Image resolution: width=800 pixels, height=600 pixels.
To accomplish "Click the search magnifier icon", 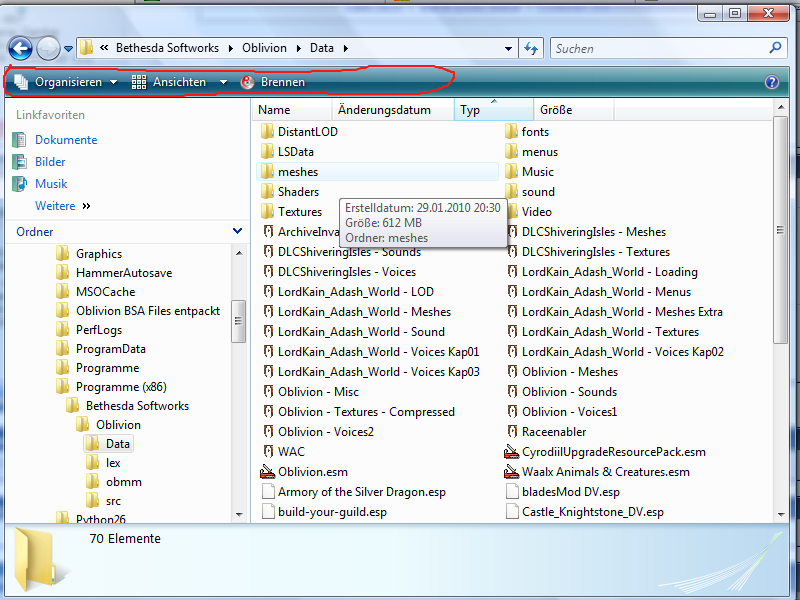I will (x=775, y=48).
